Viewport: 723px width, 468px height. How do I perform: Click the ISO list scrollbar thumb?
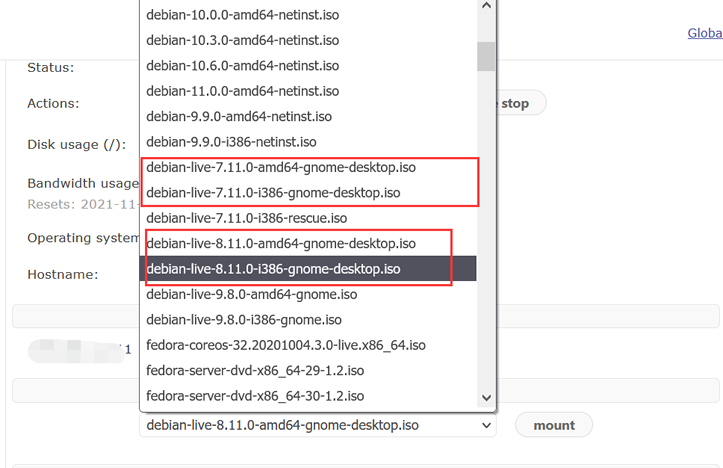486,56
